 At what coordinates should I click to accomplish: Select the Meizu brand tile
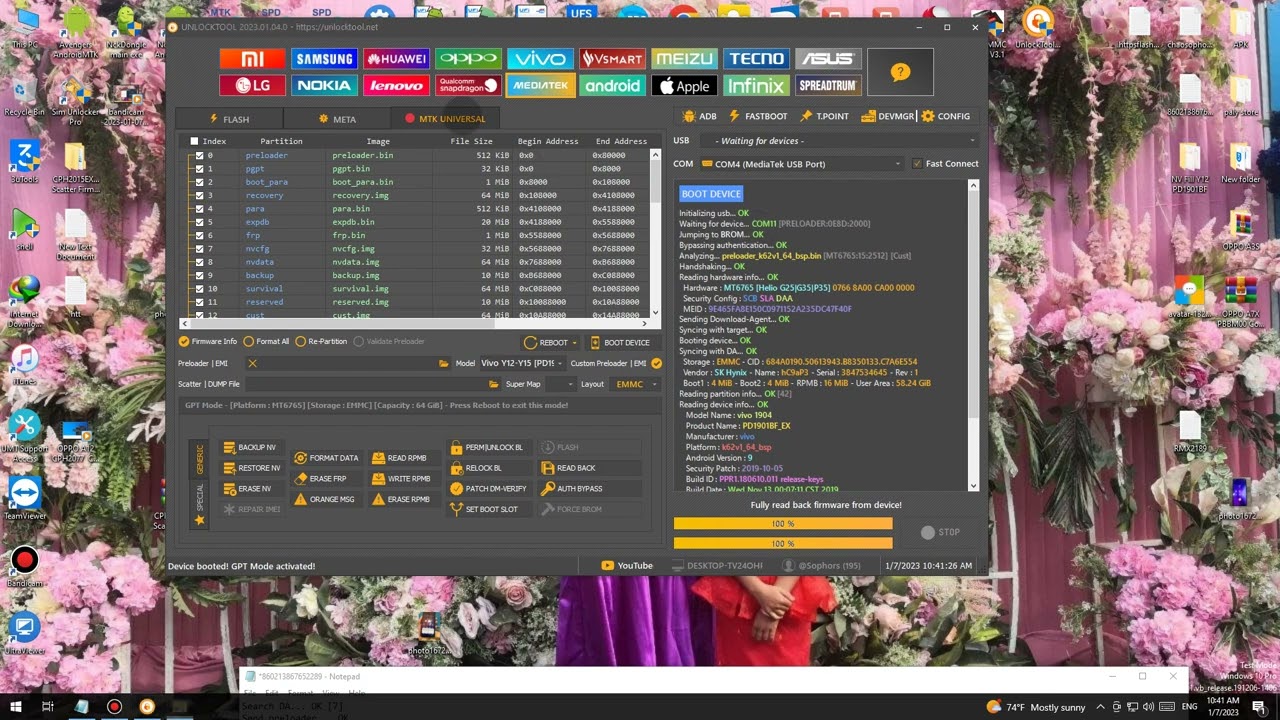(684, 59)
